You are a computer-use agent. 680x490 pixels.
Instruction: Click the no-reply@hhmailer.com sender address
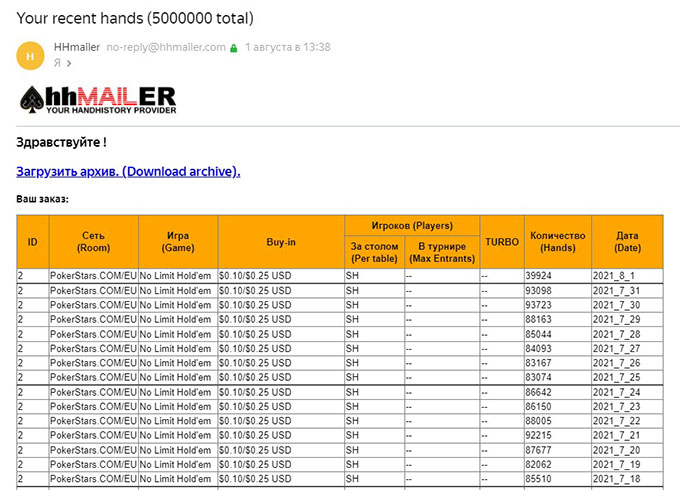pyautogui.click(x=166, y=47)
